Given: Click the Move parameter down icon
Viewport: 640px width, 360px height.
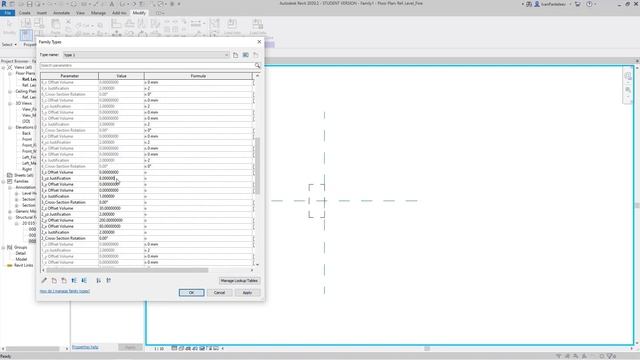Looking at the screenshot, I should tap(84, 280).
